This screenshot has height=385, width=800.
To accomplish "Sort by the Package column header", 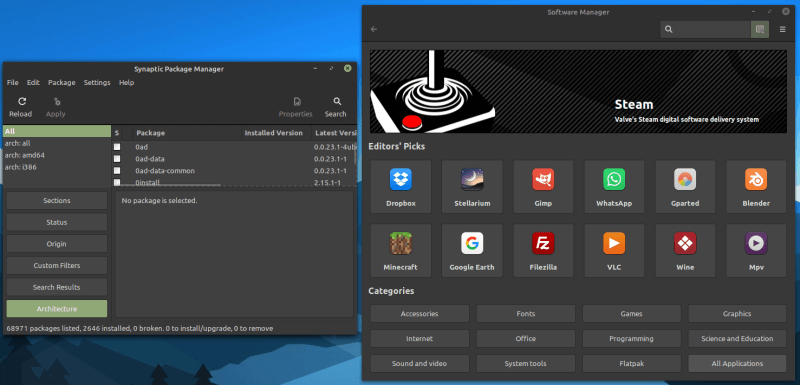I will point(187,133).
